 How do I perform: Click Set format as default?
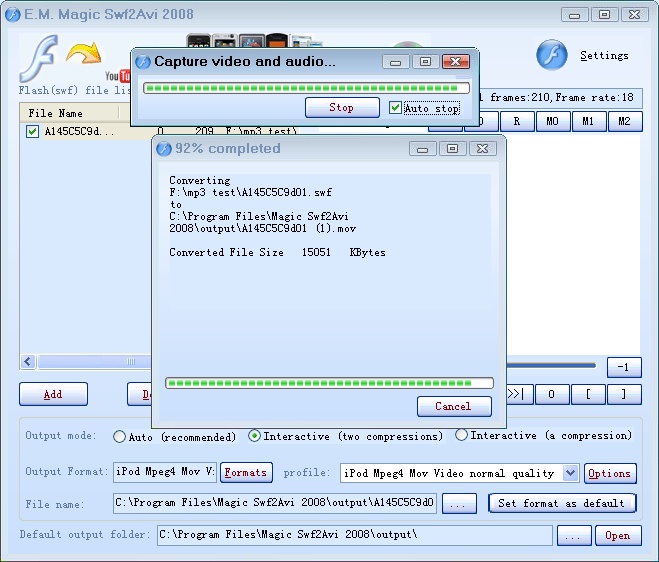pyautogui.click(x=562, y=503)
